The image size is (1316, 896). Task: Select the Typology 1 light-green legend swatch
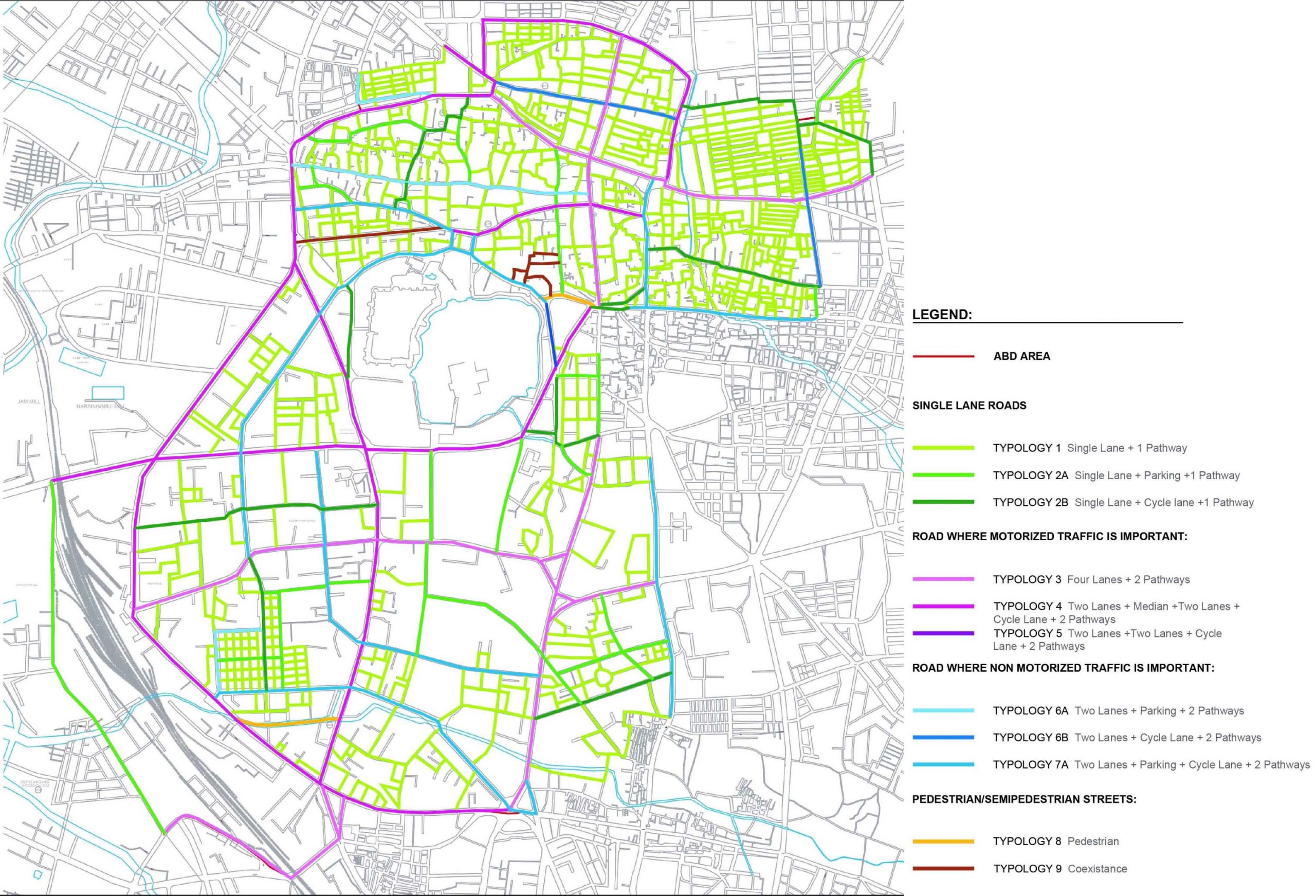tap(943, 448)
